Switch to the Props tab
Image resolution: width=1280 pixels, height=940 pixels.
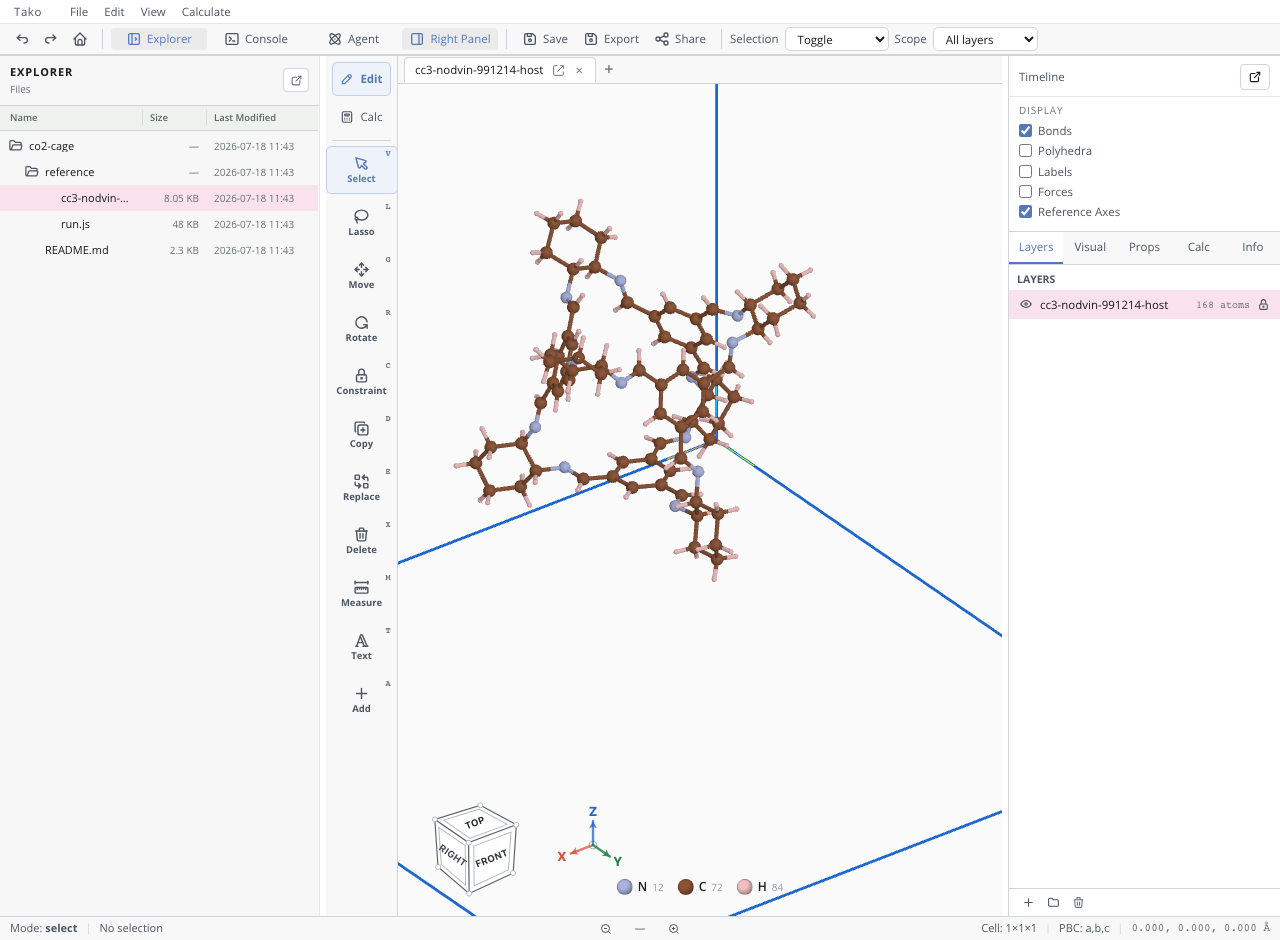(1144, 247)
